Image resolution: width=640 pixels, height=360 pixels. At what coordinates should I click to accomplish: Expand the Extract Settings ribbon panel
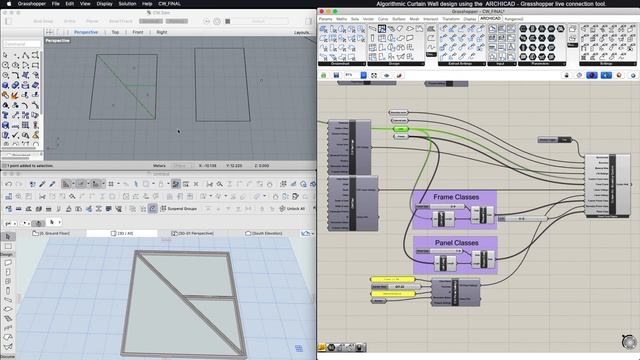[x=461, y=64]
